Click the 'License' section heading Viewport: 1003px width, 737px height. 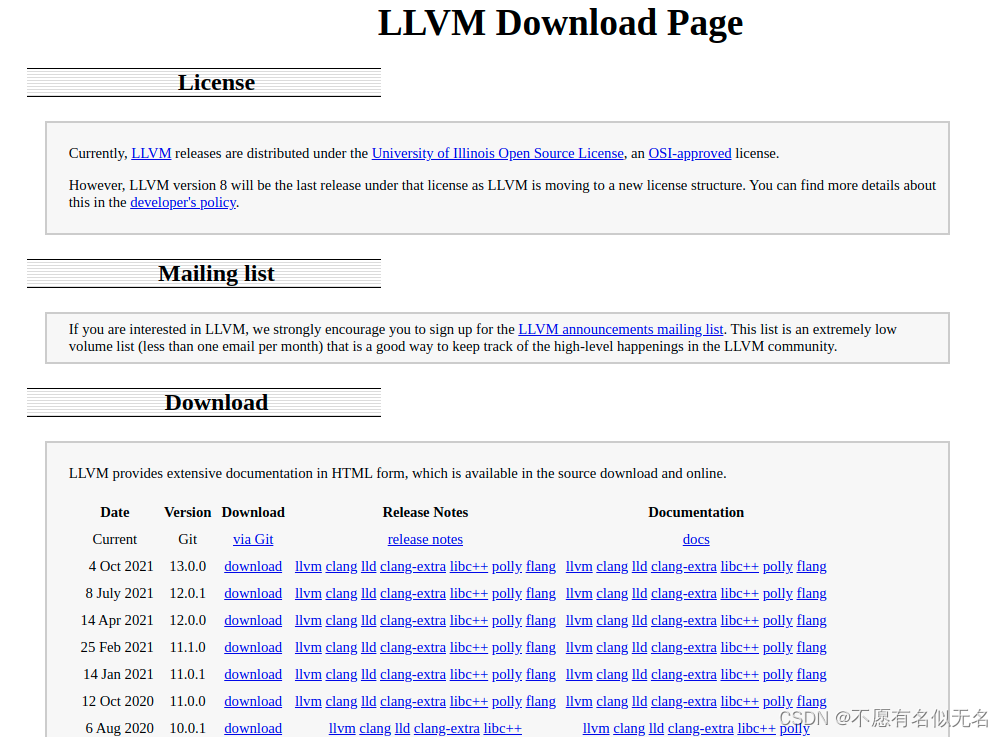[216, 83]
